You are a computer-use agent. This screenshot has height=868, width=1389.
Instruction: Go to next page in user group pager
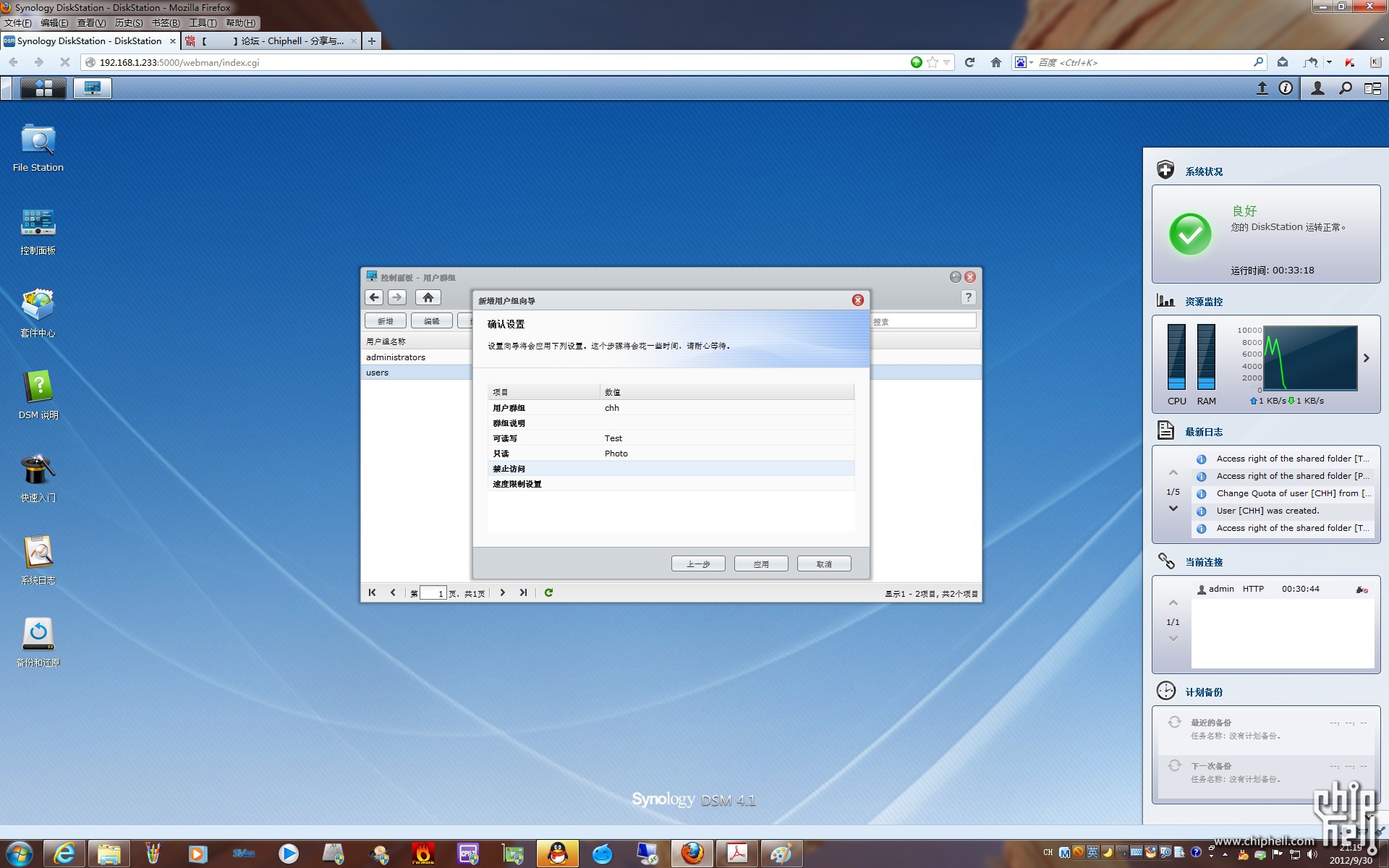[x=502, y=592]
